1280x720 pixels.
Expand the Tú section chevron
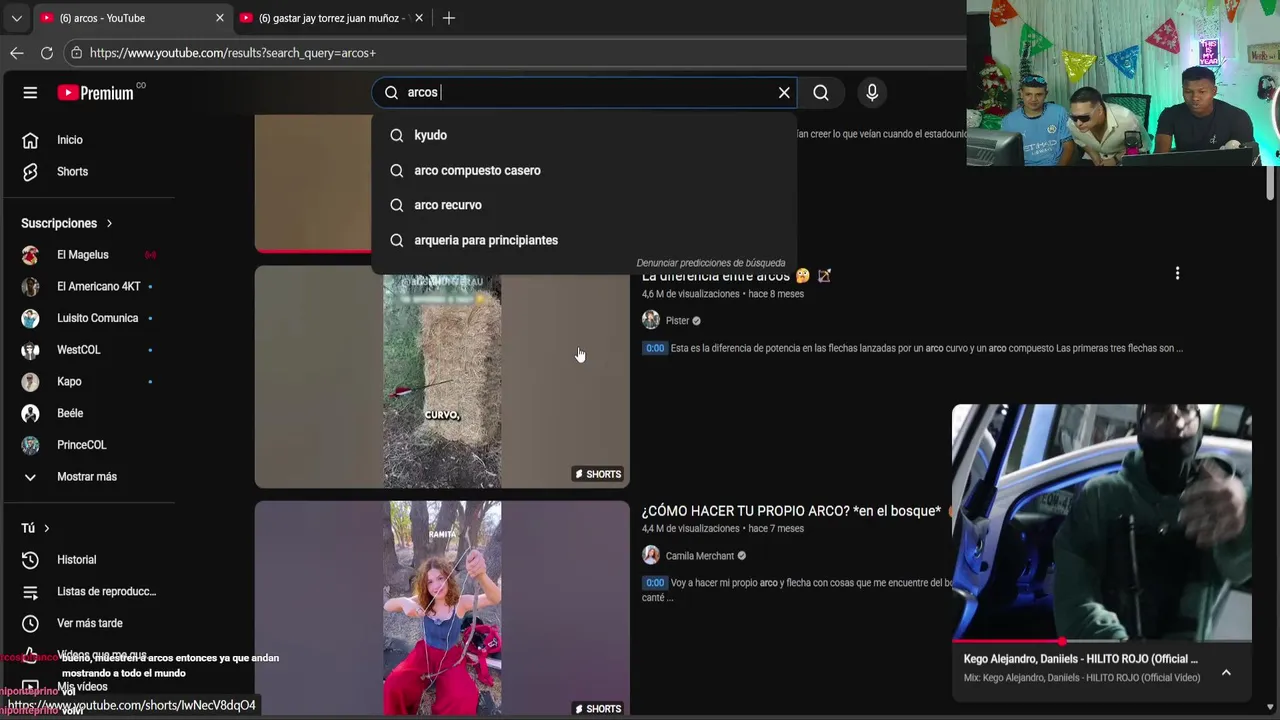click(x=46, y=528)
